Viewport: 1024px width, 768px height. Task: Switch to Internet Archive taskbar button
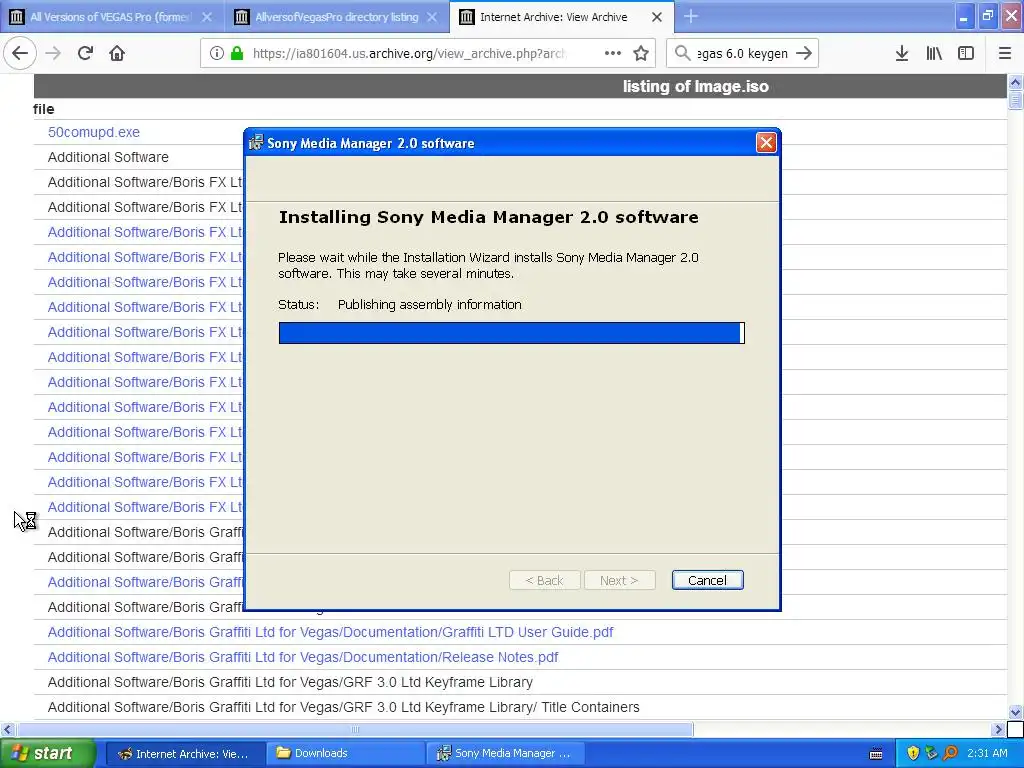(185, 753)
